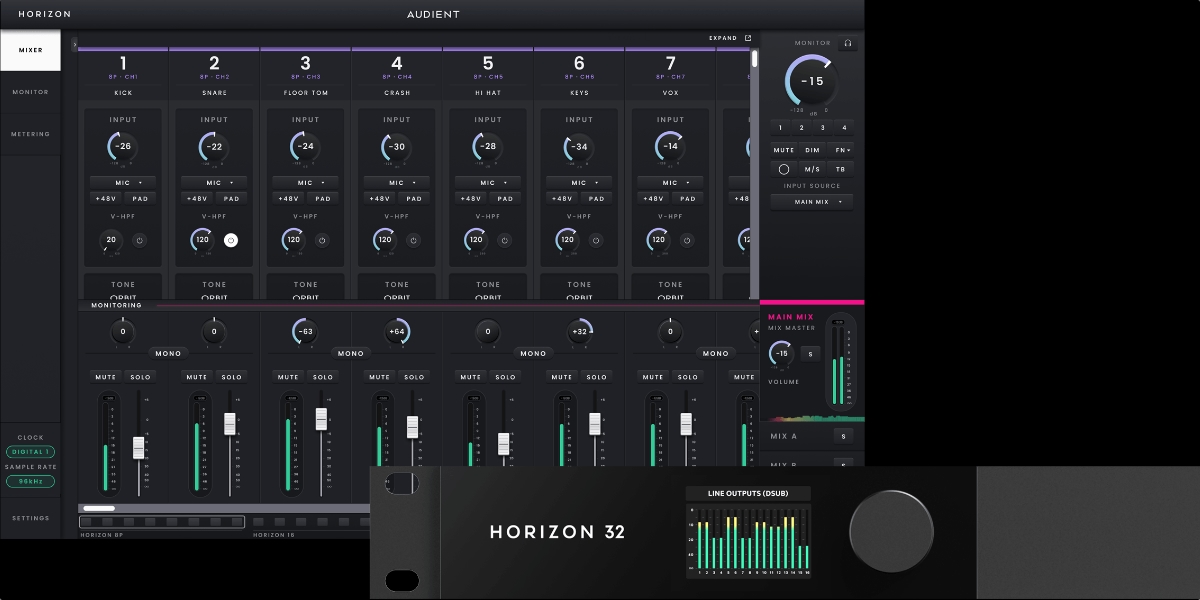Viewport: 1200px width, 600px height.
Task: Open the MIC input type dropdown on HI HAT
Action: pyautogui.click(x=488, y=183)
